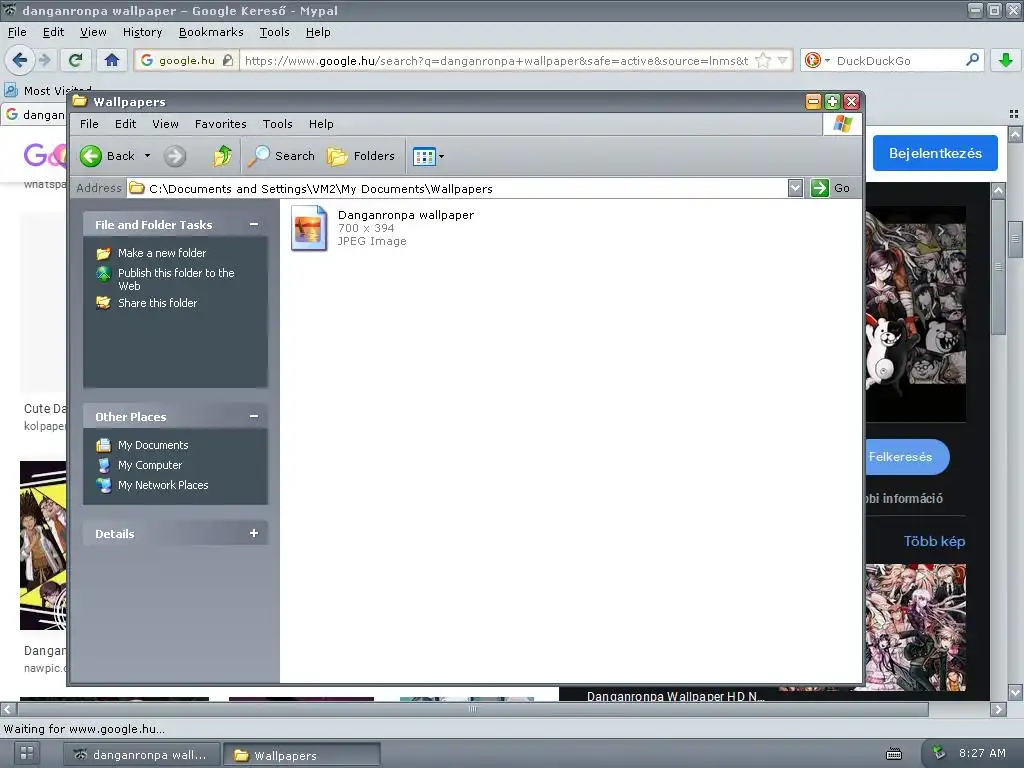Collapse the Other Places panel
The height and width of the screenshot is (768, 1024).
tap(253, 417)
